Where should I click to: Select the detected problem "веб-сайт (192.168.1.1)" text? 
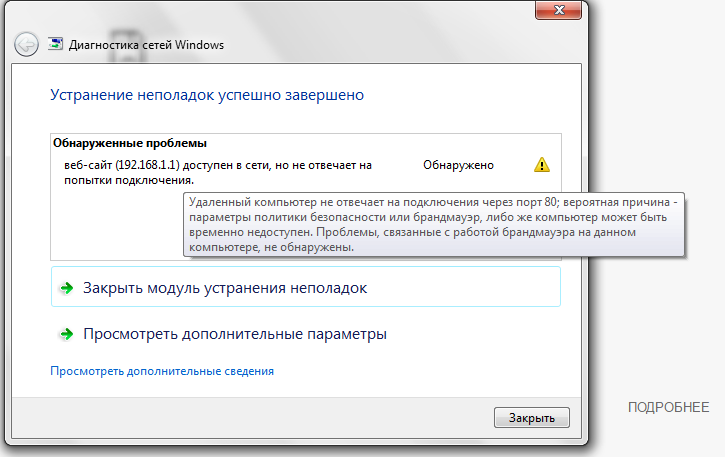pyautogui.click(x=211, y=165)
